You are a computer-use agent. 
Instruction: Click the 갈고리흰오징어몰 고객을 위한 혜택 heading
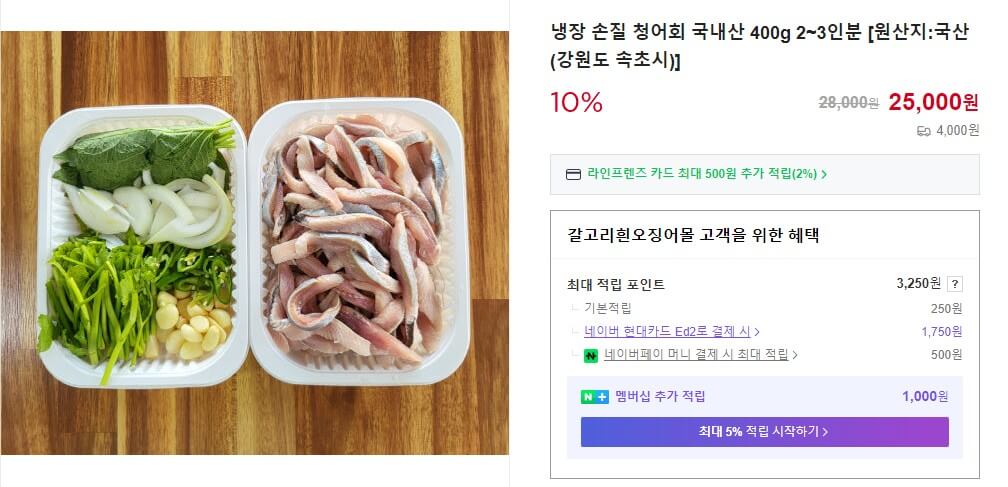[x=693, y=236]
